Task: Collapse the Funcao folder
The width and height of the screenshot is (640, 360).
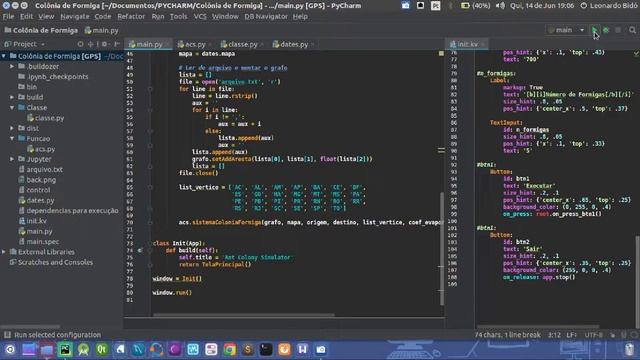Action: [x=12, y=138]
